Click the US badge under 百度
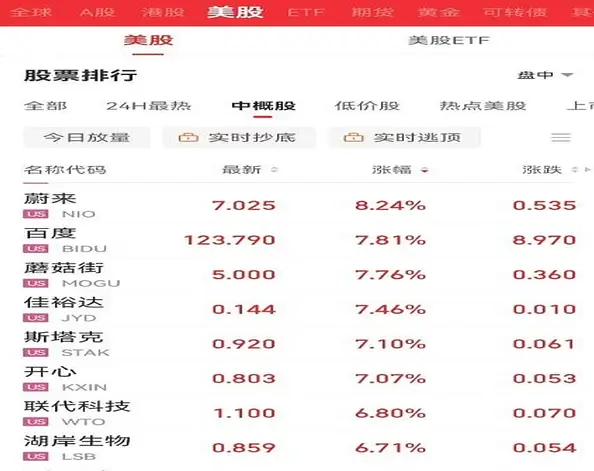 36,249
